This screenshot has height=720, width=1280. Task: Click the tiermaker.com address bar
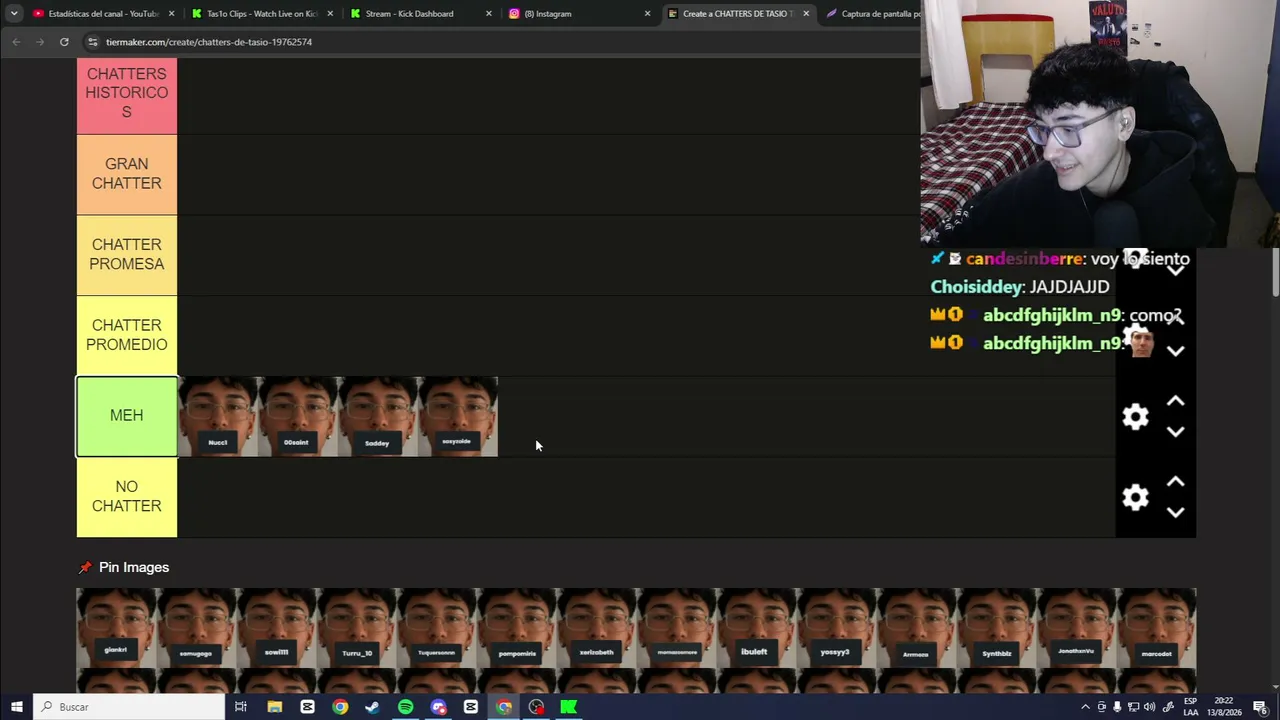click(x=500, y=42)
